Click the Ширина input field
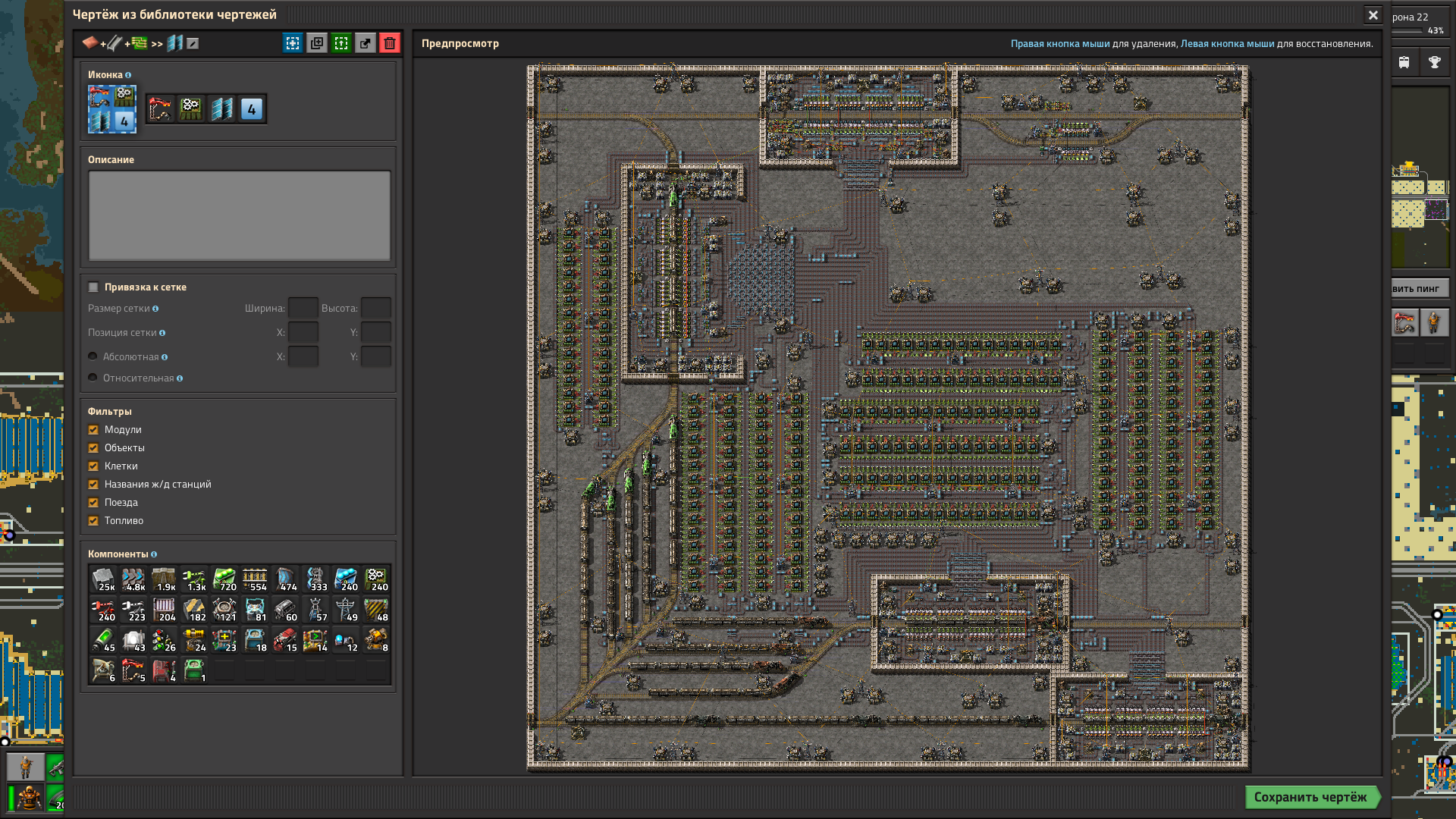 tap(303, 308)
